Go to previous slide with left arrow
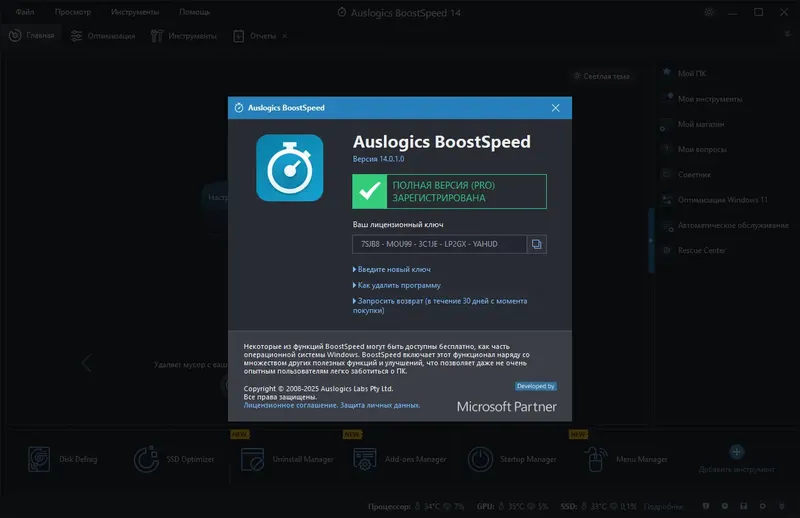 click(86, 363)
